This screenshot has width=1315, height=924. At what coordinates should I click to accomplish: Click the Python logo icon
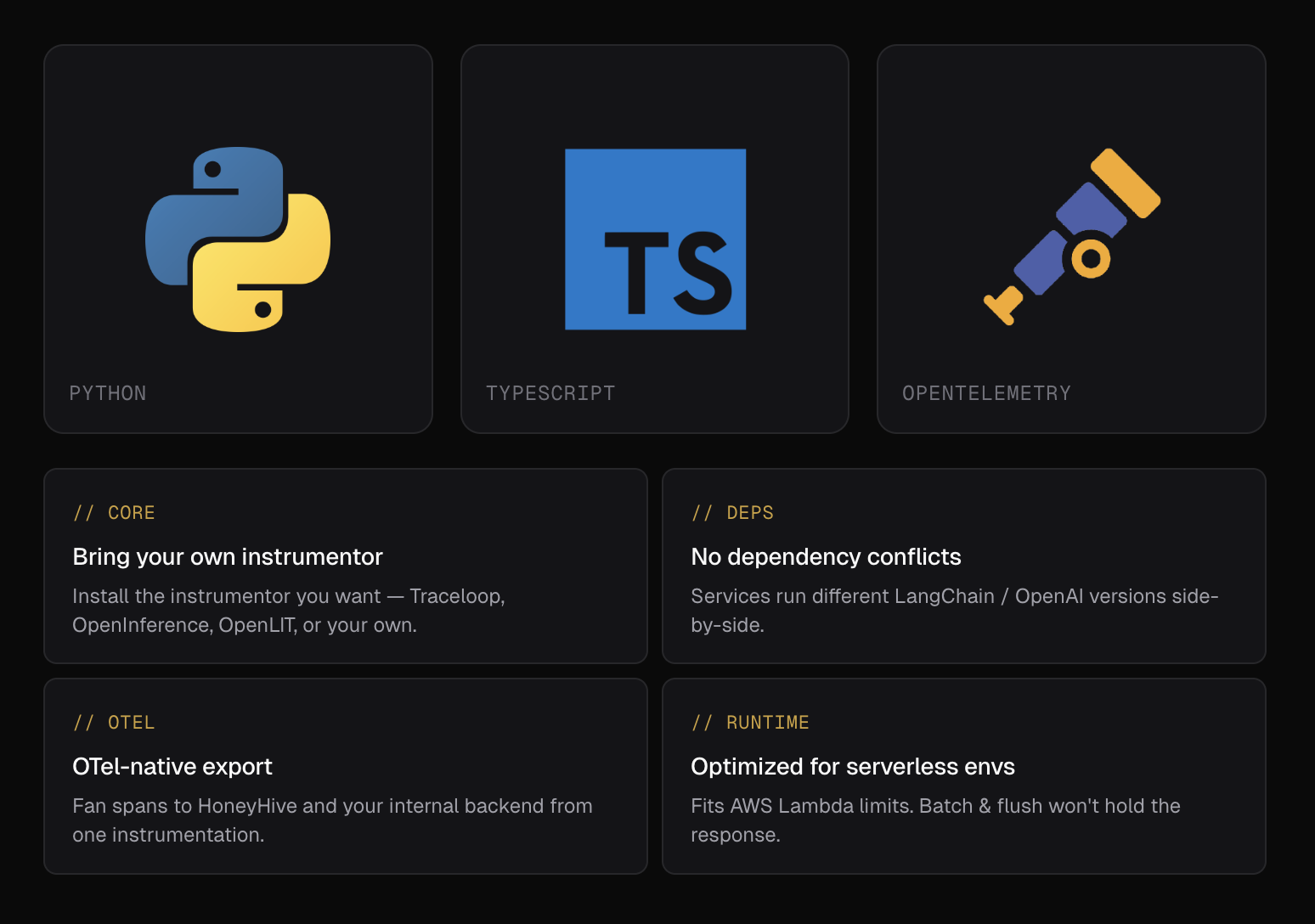click(238, 239)
